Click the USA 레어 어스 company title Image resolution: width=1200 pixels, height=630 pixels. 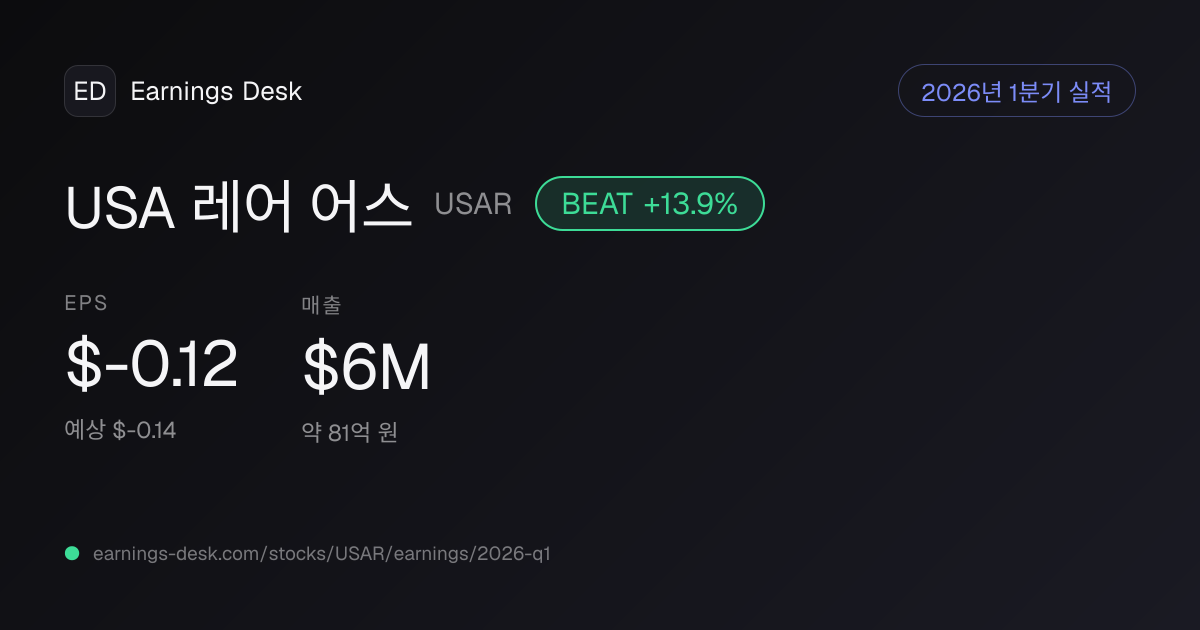point(239,205)
